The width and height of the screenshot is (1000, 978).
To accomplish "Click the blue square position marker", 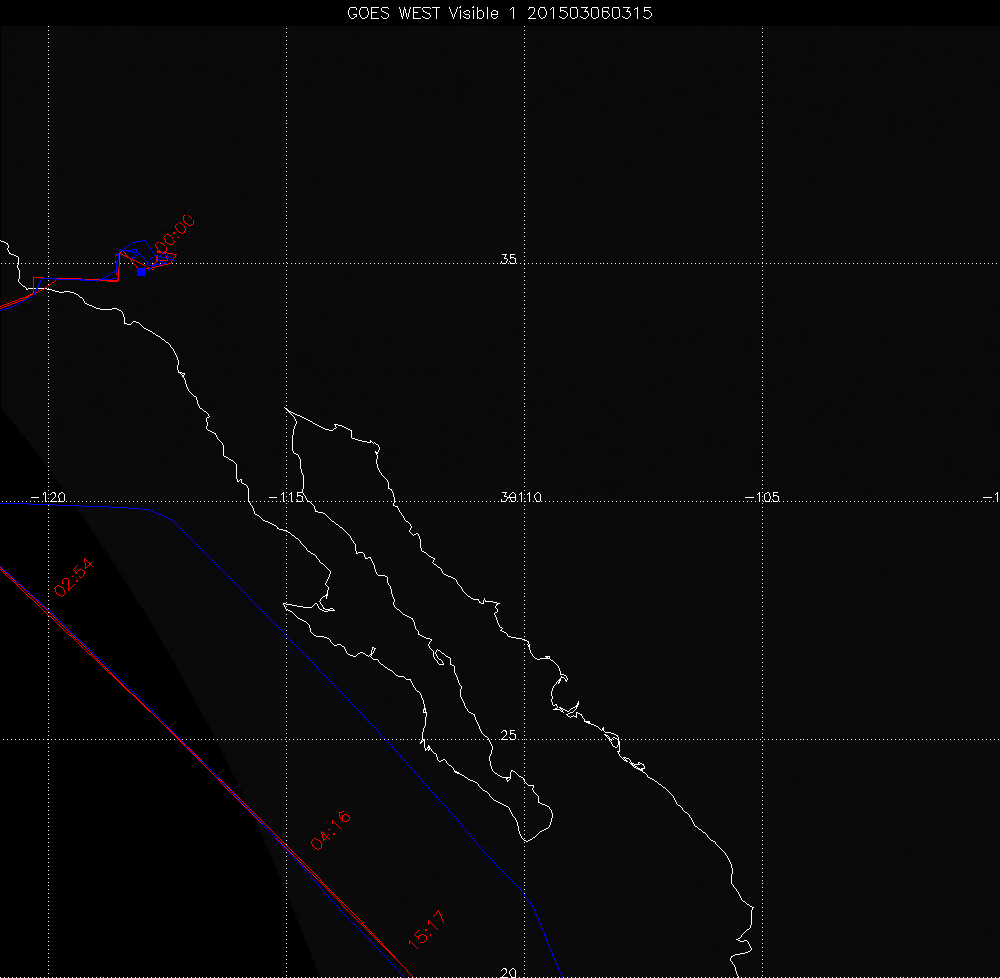I will [x=142, y=271].
